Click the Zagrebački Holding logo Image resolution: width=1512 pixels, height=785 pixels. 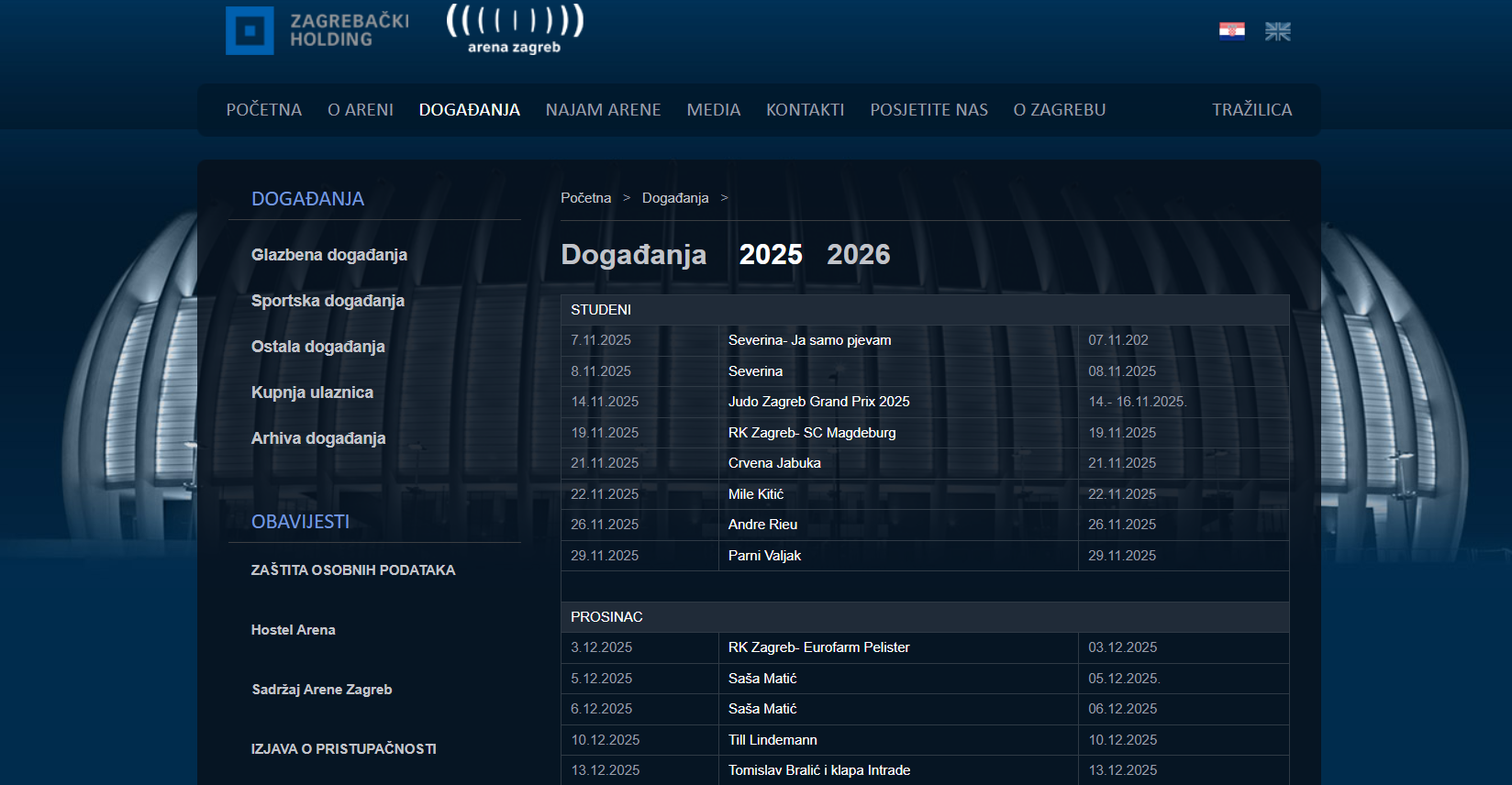pos(317,30)
